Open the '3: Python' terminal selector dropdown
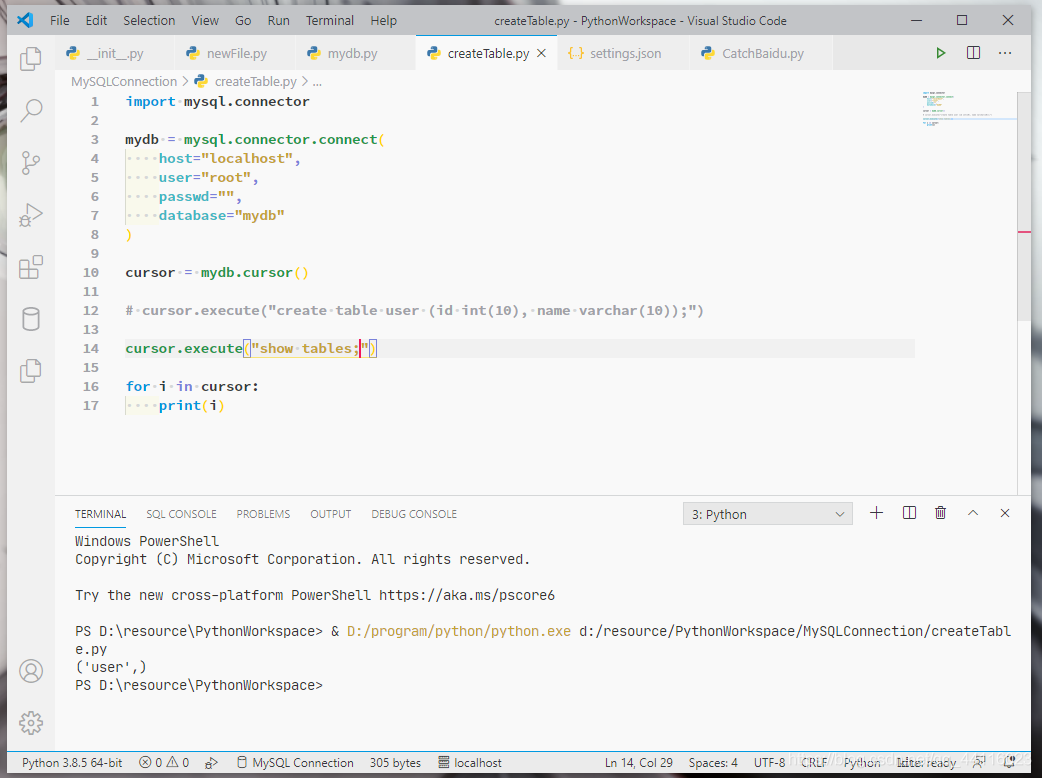Viewport: 1042px width, 778px height. click(x=768, y=514)
